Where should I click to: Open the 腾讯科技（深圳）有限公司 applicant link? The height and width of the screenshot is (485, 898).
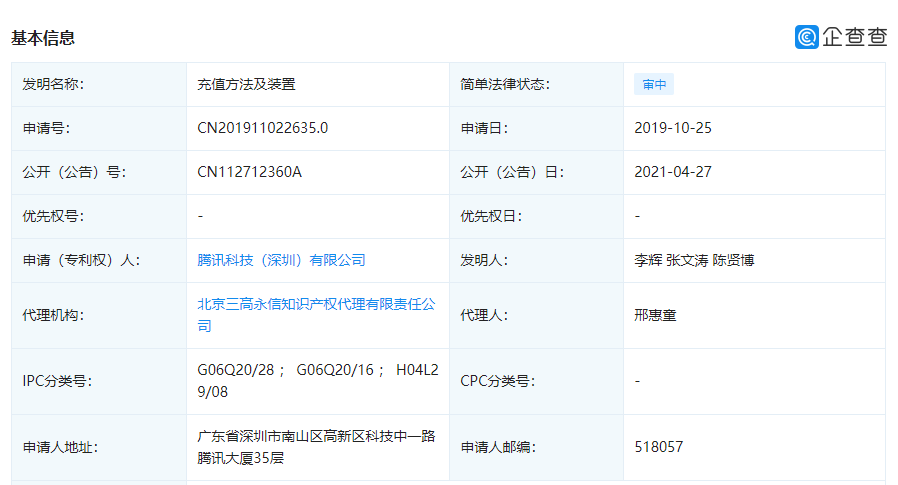coord(281,260)
